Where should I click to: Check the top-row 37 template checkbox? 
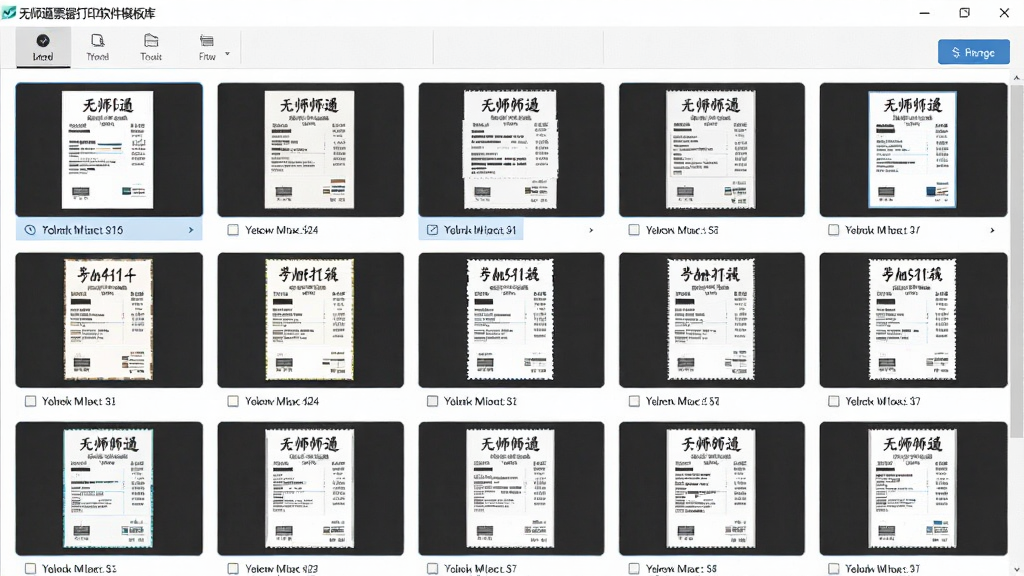833,230
